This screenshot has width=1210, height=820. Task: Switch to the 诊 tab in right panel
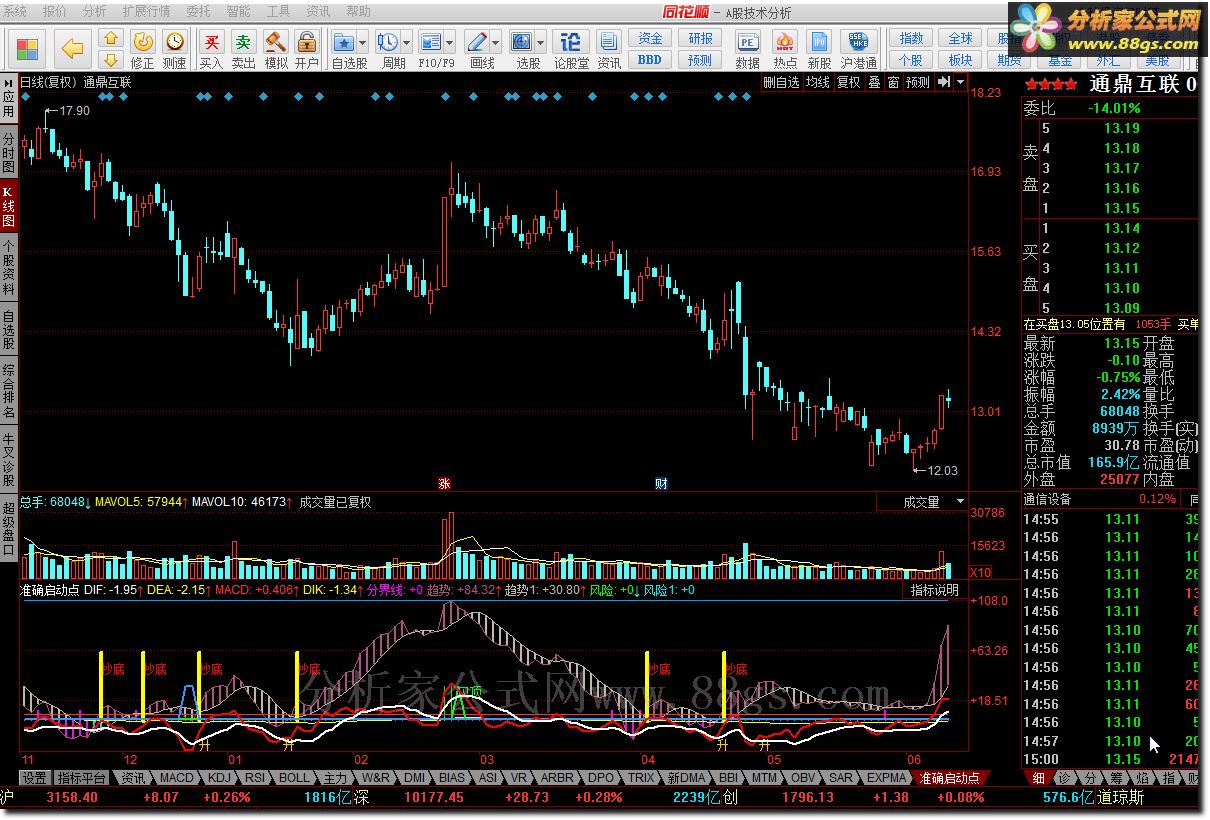[x=1065, y=778]
